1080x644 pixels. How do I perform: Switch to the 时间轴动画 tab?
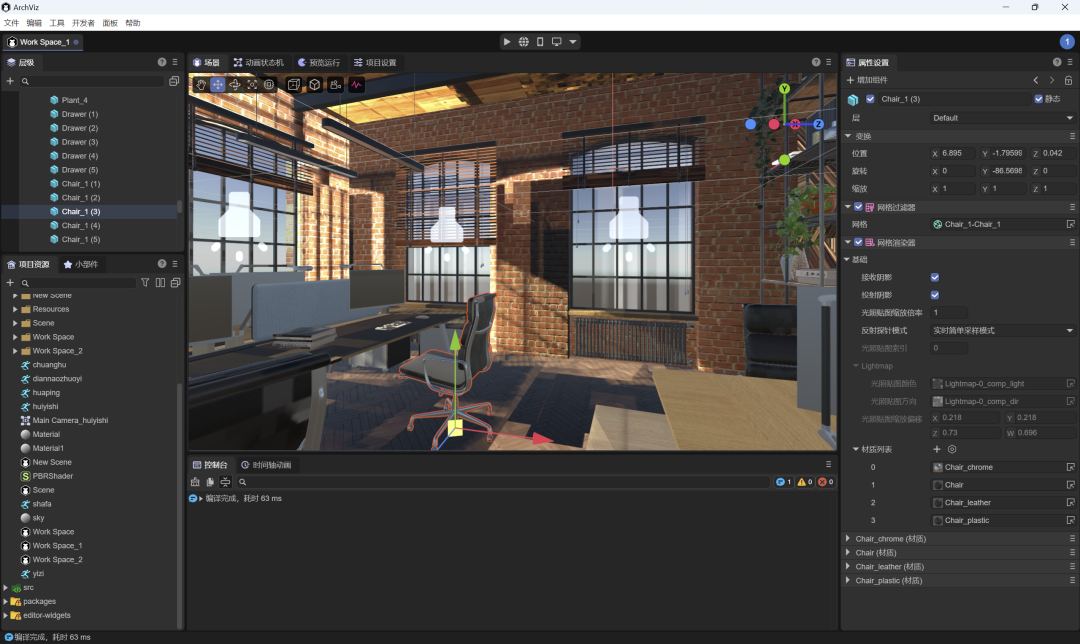tap(266, 465)
